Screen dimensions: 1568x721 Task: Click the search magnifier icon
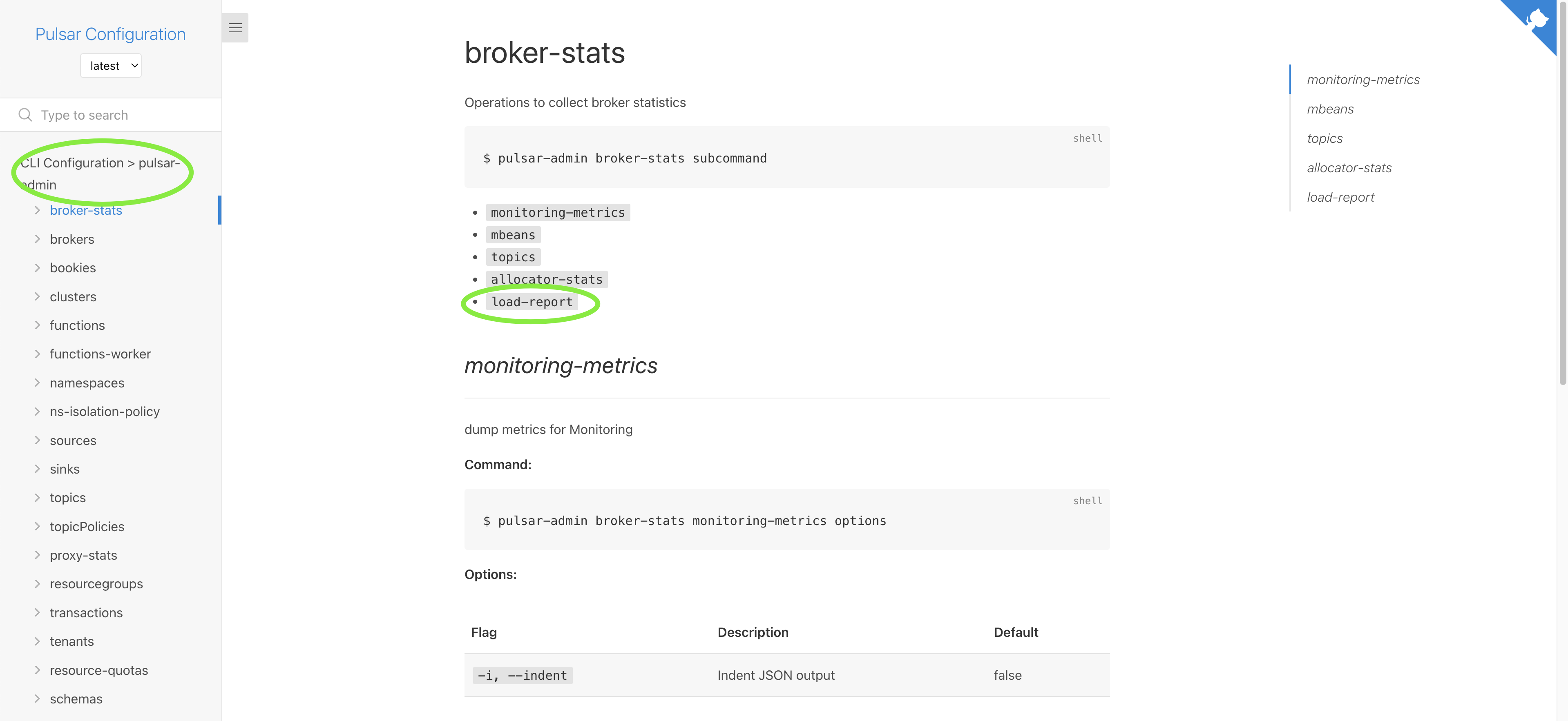point(25,115)
